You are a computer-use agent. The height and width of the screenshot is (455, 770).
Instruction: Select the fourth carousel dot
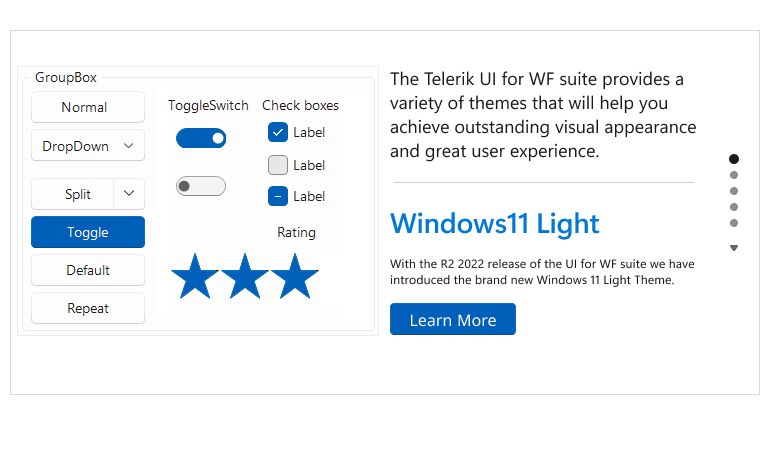[x=734, y=207]
